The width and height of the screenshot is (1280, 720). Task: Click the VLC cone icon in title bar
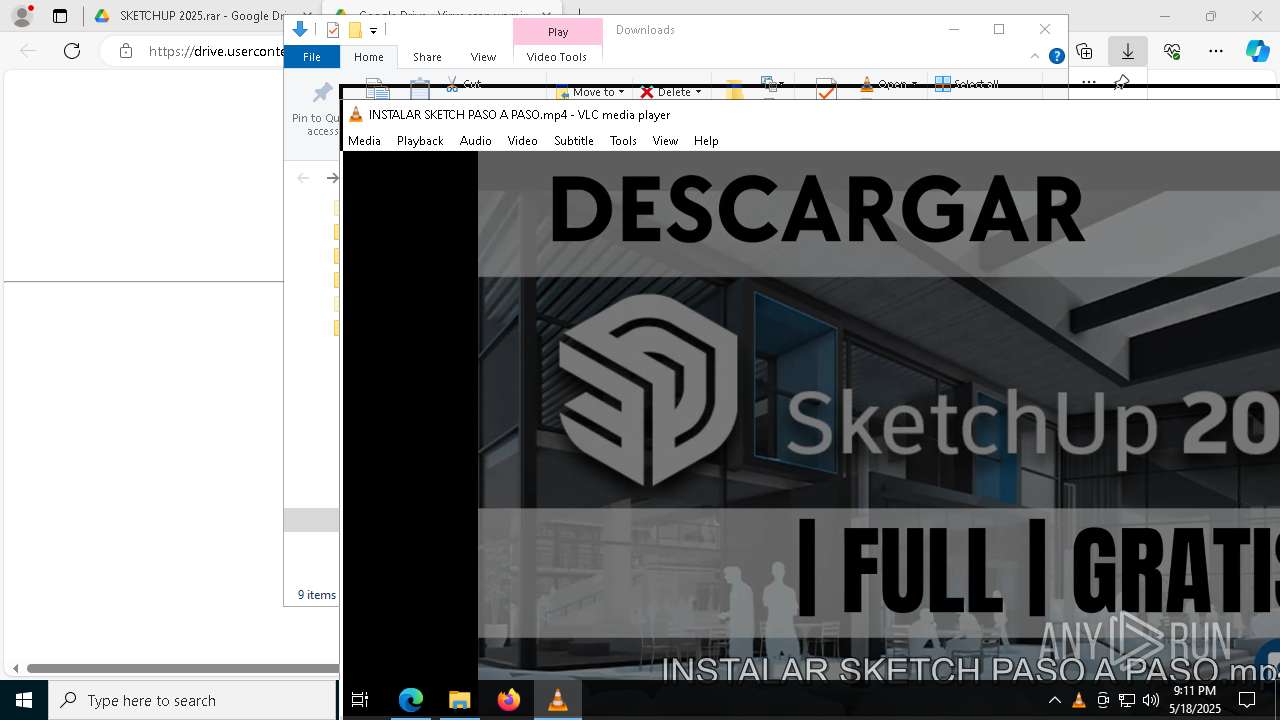coord(356,114)
